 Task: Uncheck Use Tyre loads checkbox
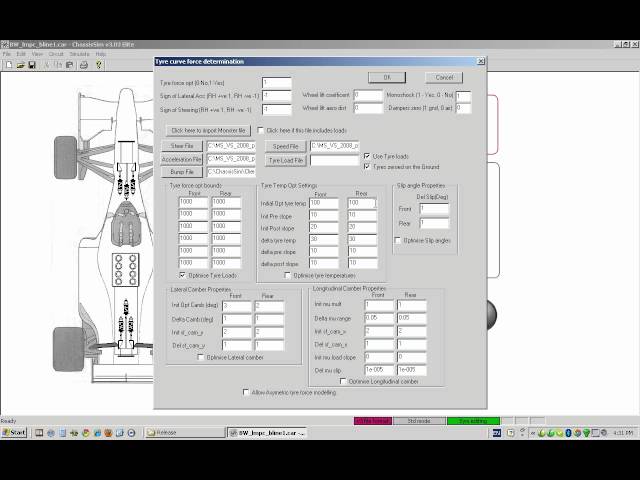point(367,156)
